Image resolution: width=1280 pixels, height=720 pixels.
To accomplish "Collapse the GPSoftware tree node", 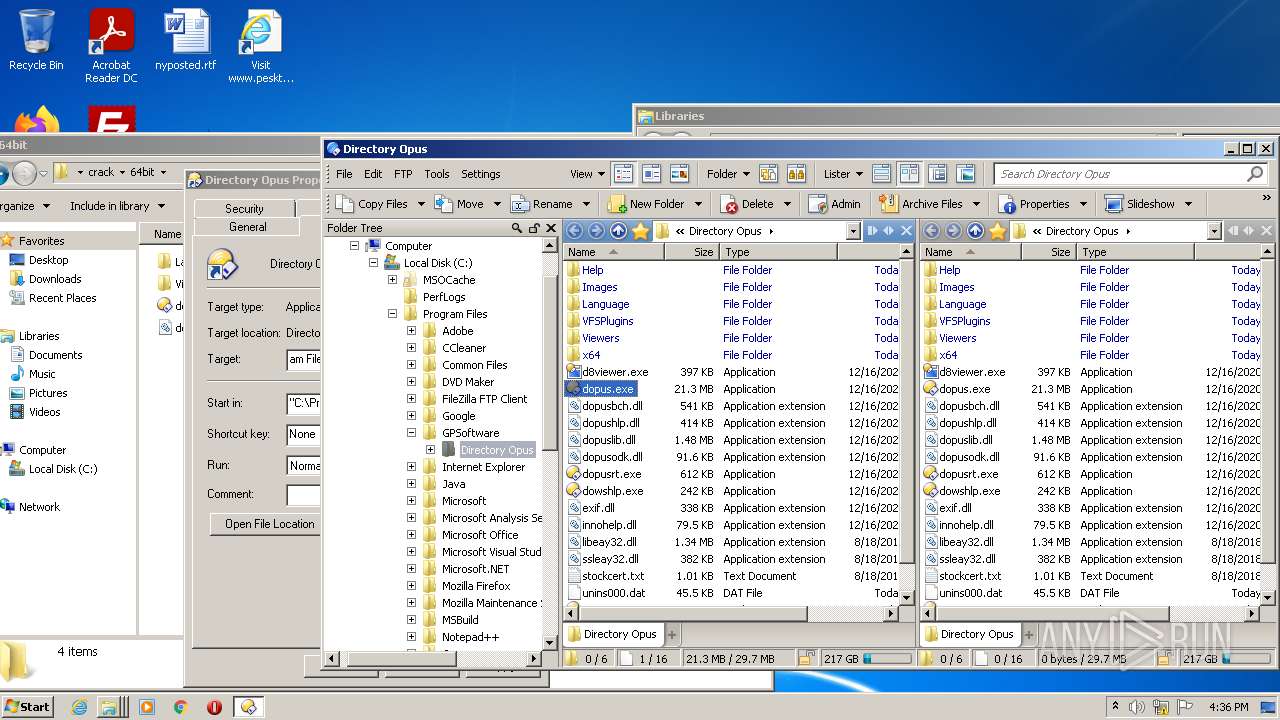I will click(x=411, y=433).
